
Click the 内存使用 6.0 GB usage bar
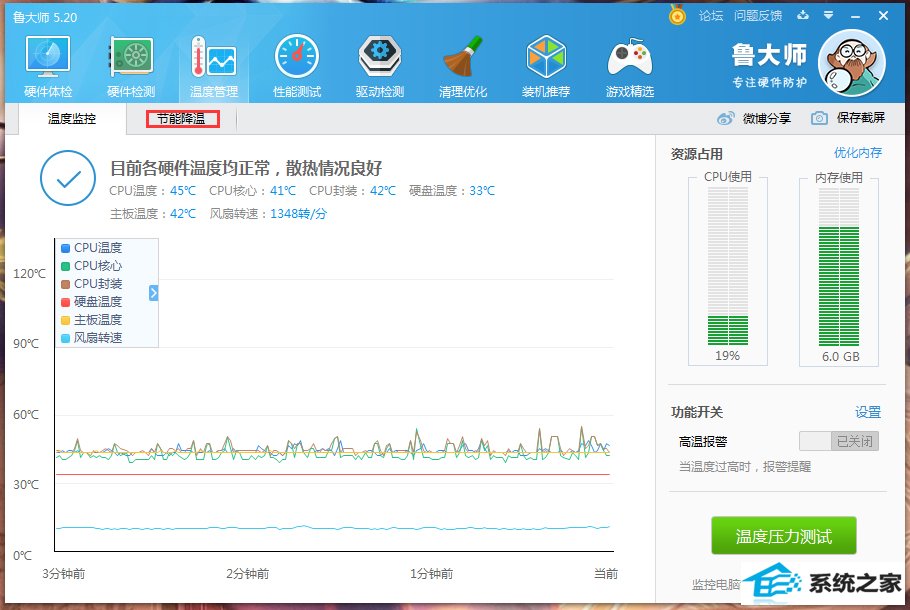pyautogui.click(x=839, y=266)
